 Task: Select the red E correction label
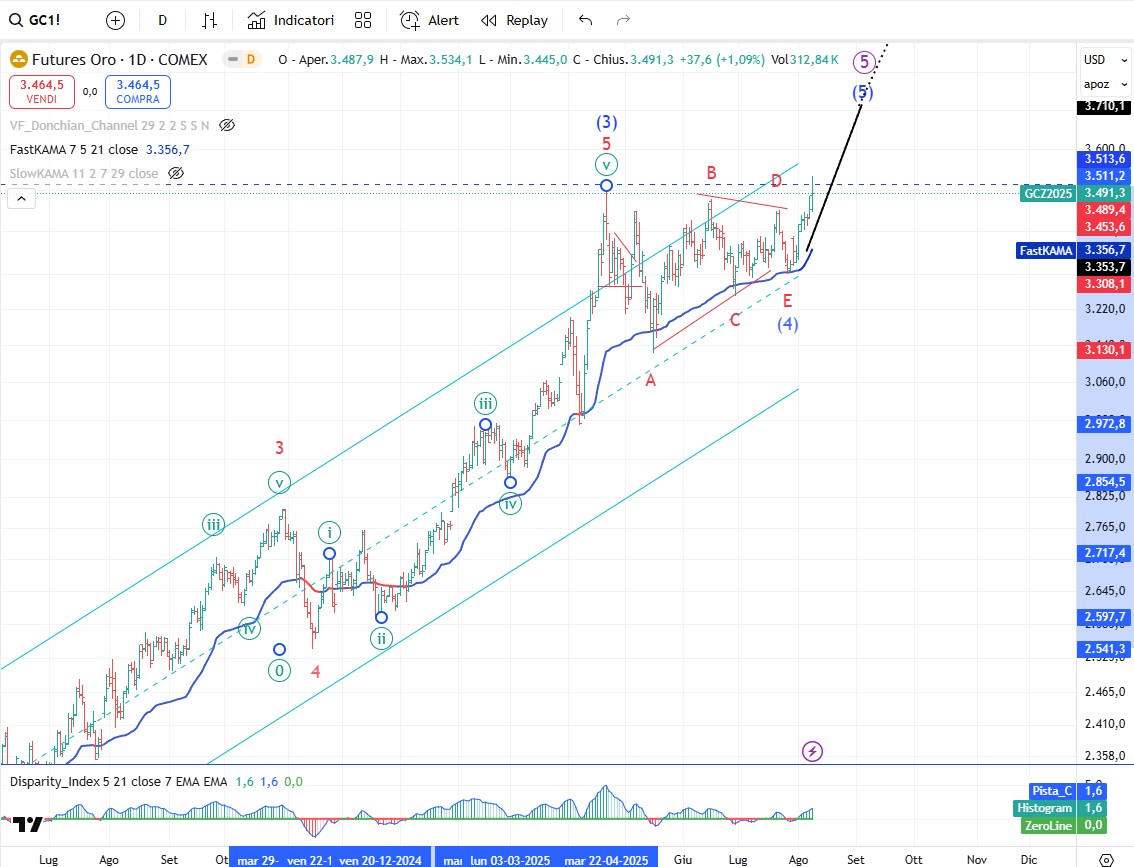(788, 301)
